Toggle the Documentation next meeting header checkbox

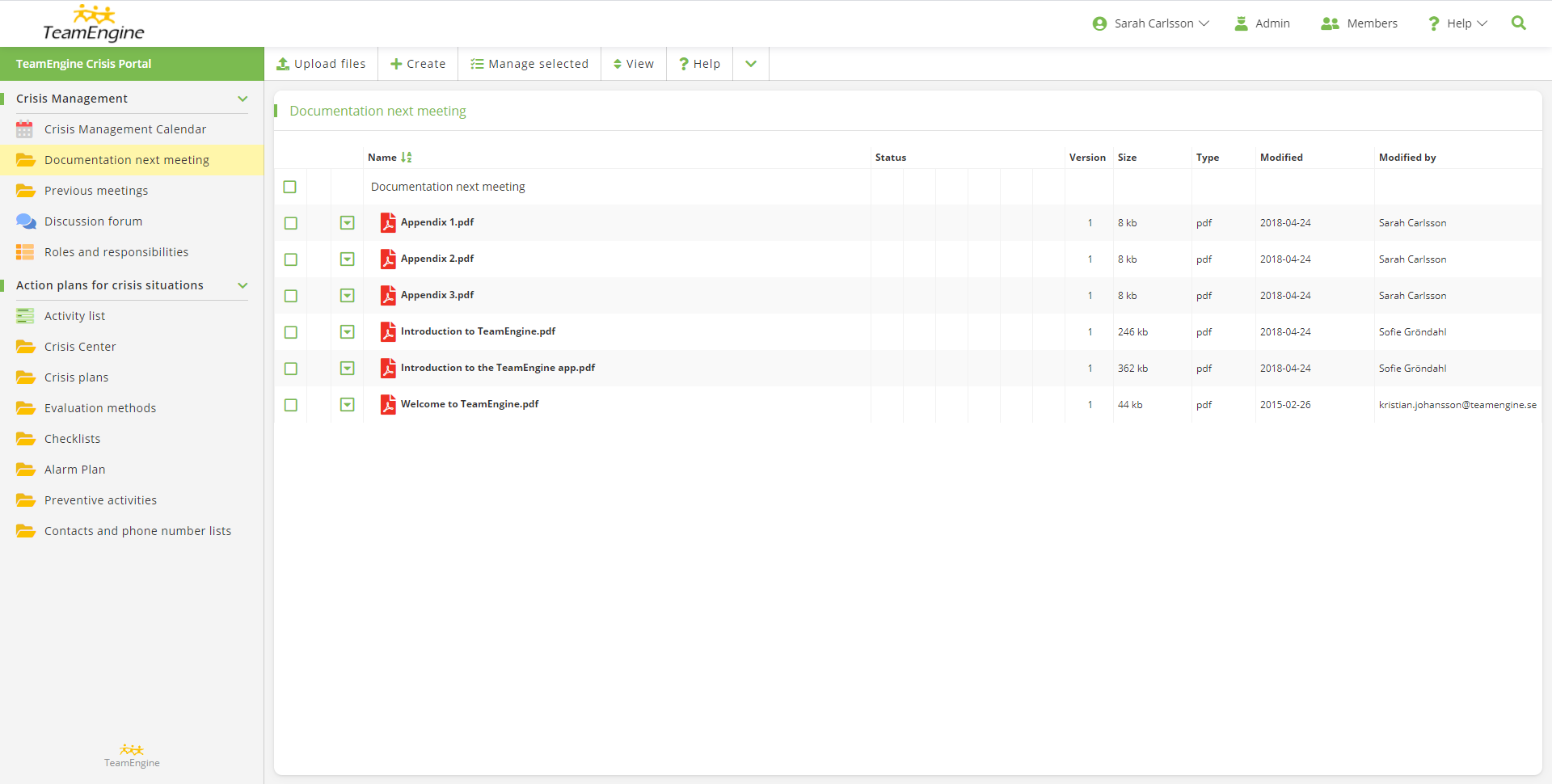(x=290, y=187)
